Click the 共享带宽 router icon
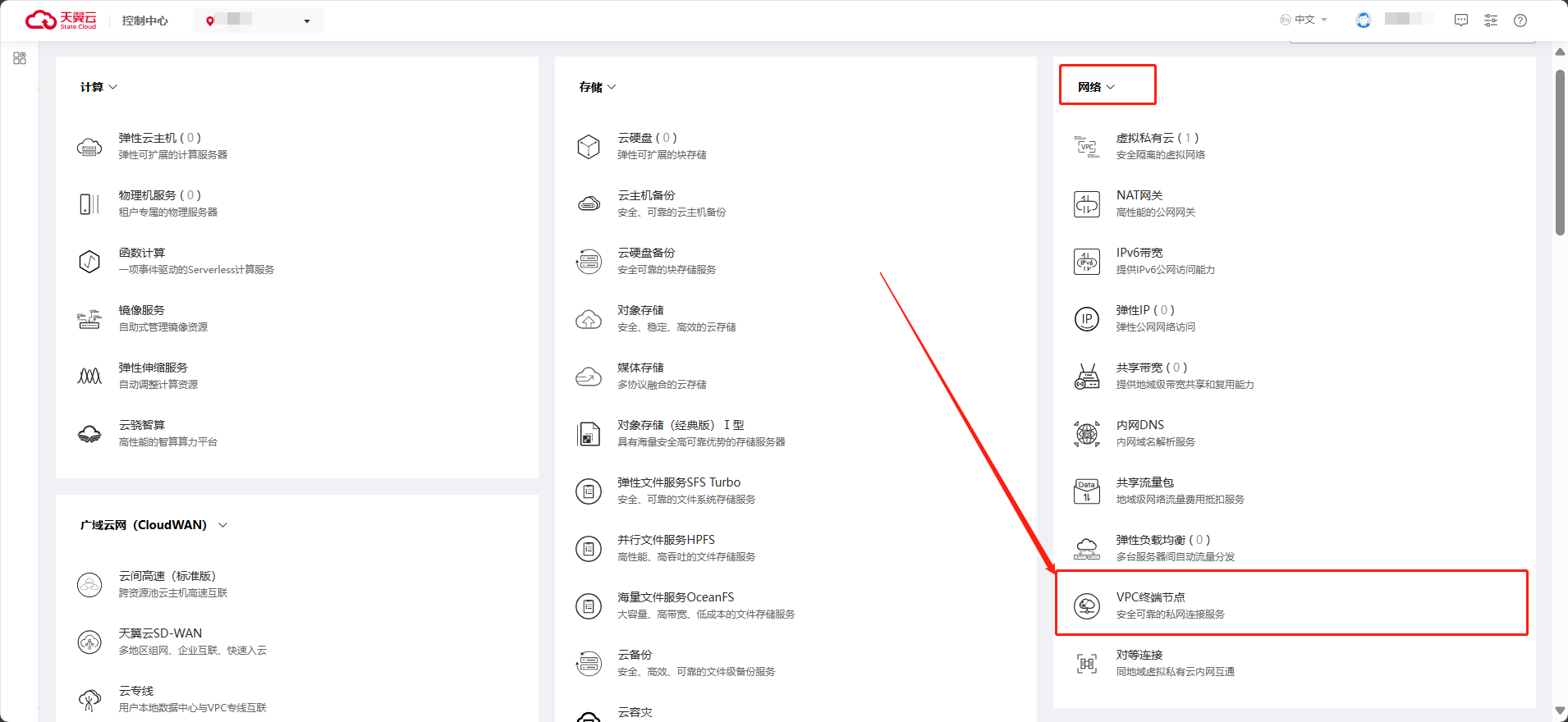Viewport: 1568px width, 722px height. tap(1087, 377)
